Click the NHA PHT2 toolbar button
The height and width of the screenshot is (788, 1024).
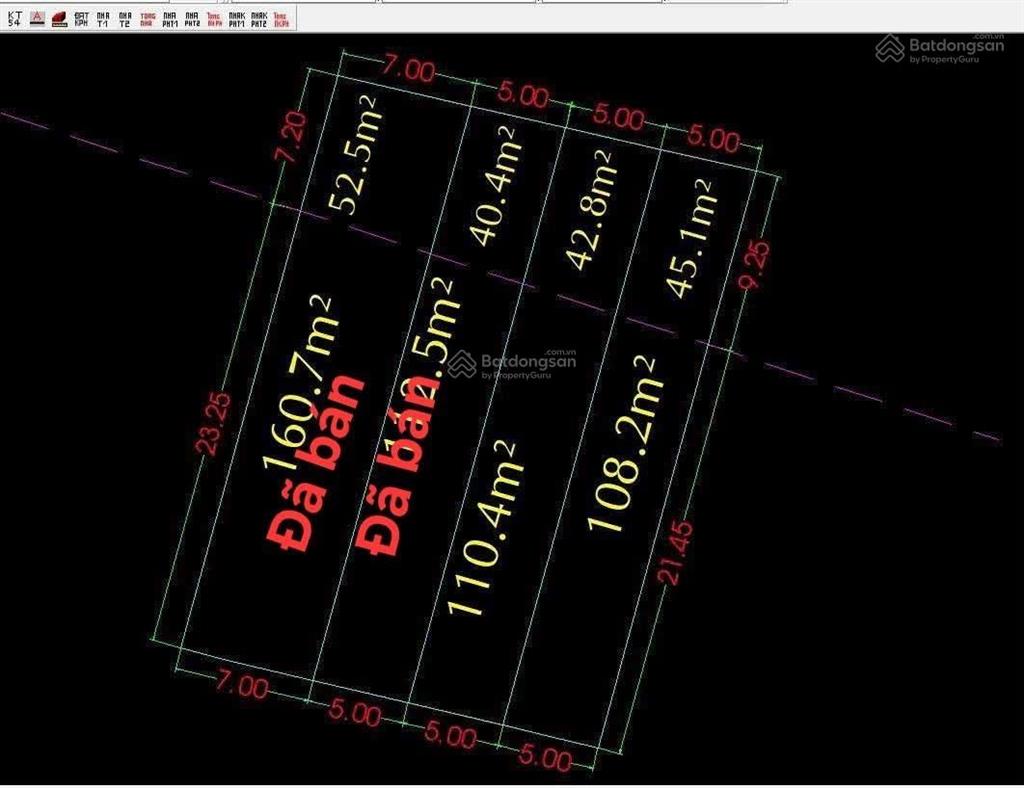pyautogui.click(x=192, y=18)
